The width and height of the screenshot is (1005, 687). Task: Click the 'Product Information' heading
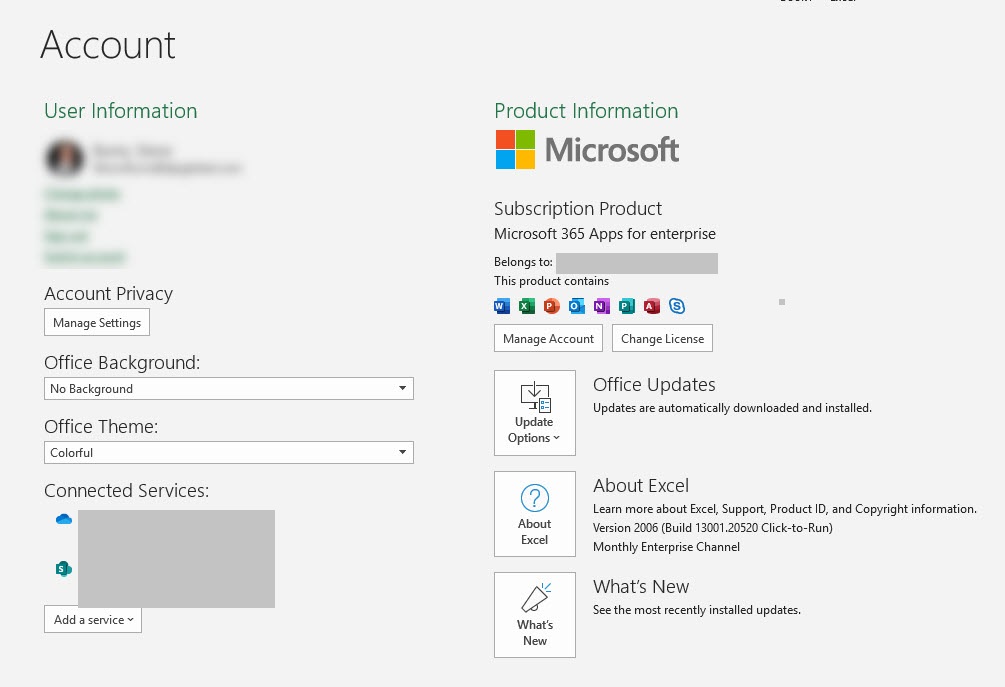pyautogui.click(x=586, y=111)
